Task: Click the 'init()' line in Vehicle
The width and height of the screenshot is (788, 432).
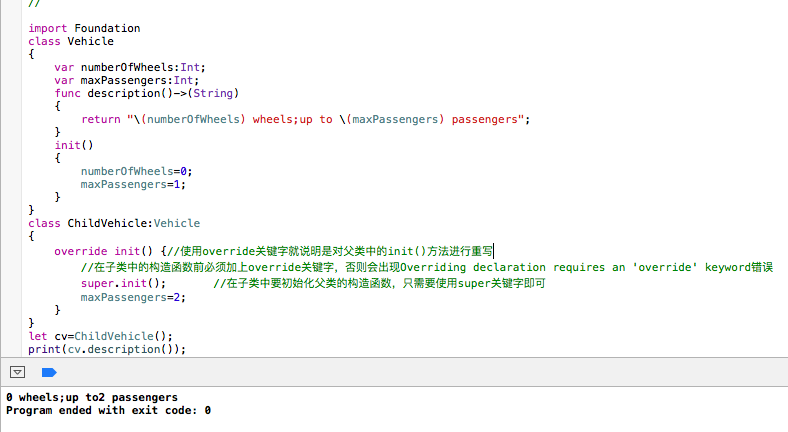Action: click(x=74, y=145)
